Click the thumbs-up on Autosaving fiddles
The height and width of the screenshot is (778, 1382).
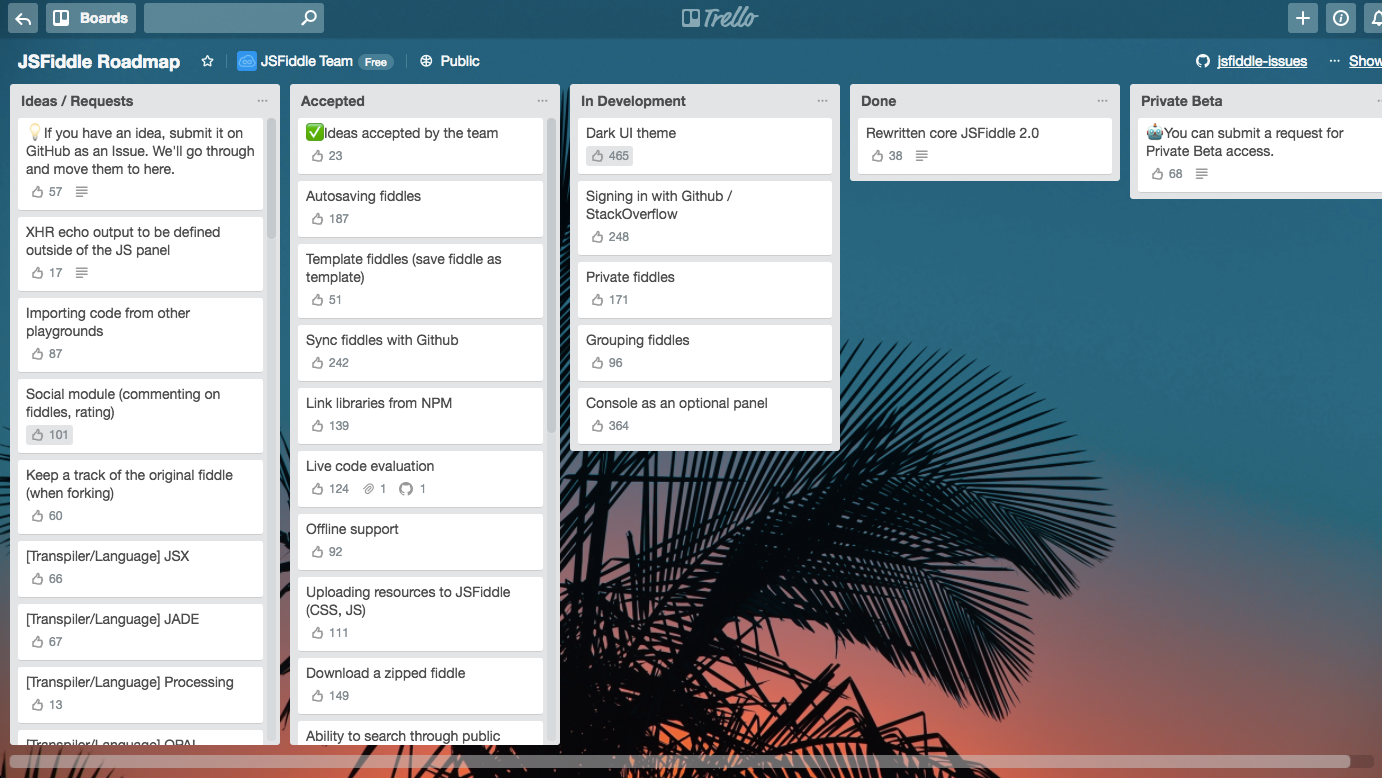click(318, 219)
